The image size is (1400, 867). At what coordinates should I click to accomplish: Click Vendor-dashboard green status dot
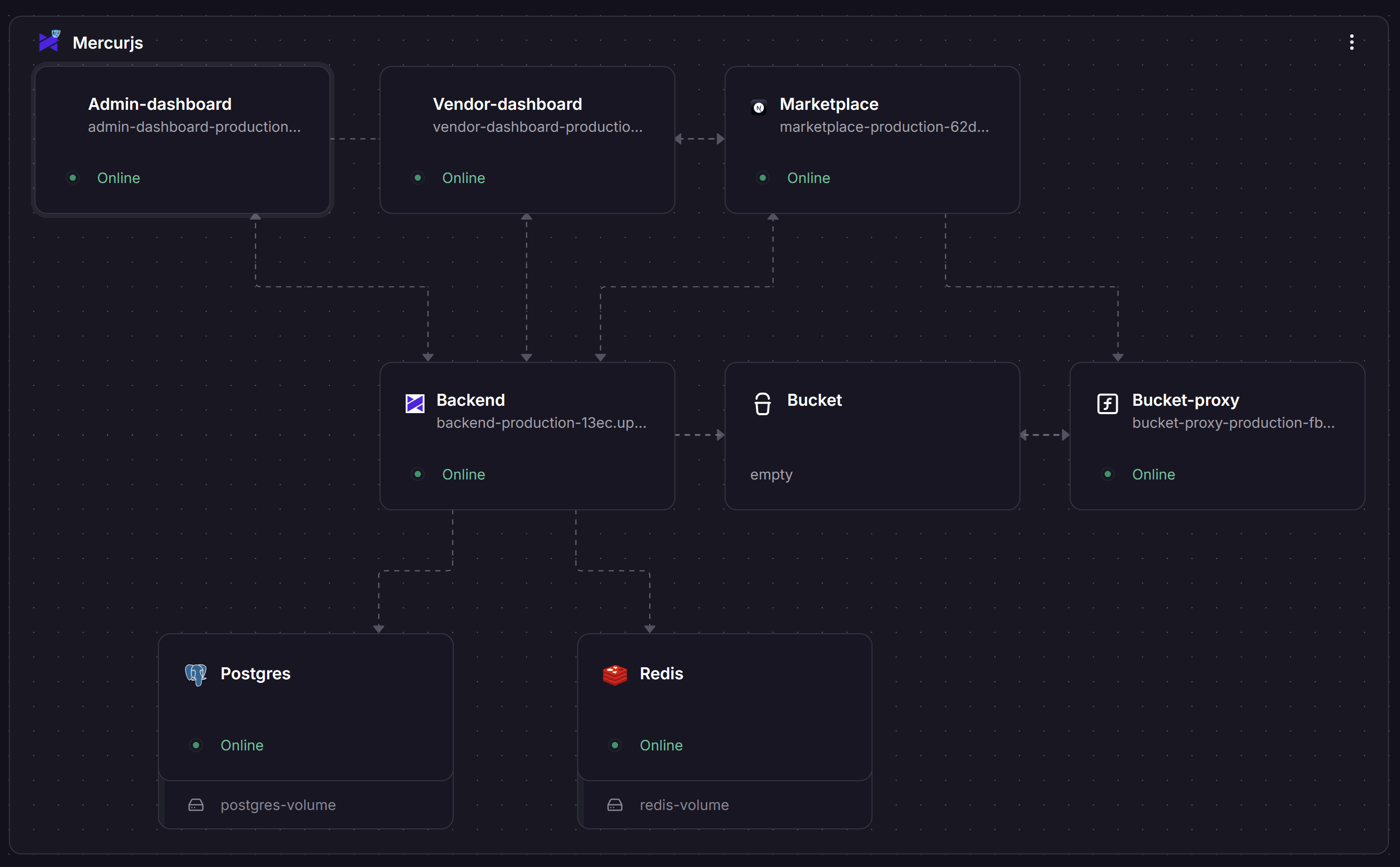(x=418, y=178)
